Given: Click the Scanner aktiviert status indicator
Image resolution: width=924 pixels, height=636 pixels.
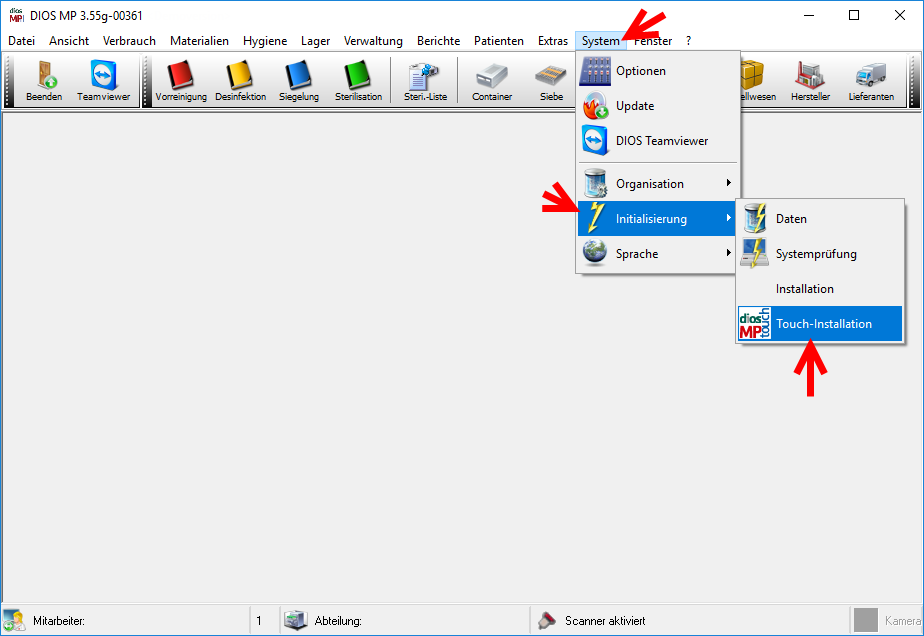Looking at the screenshot, I should pos(604,620).
